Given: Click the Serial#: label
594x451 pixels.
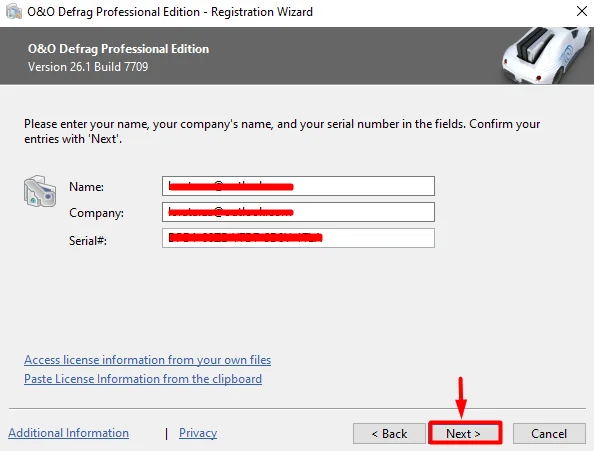Looking at the screenshot, I should [x=88, y=240].
